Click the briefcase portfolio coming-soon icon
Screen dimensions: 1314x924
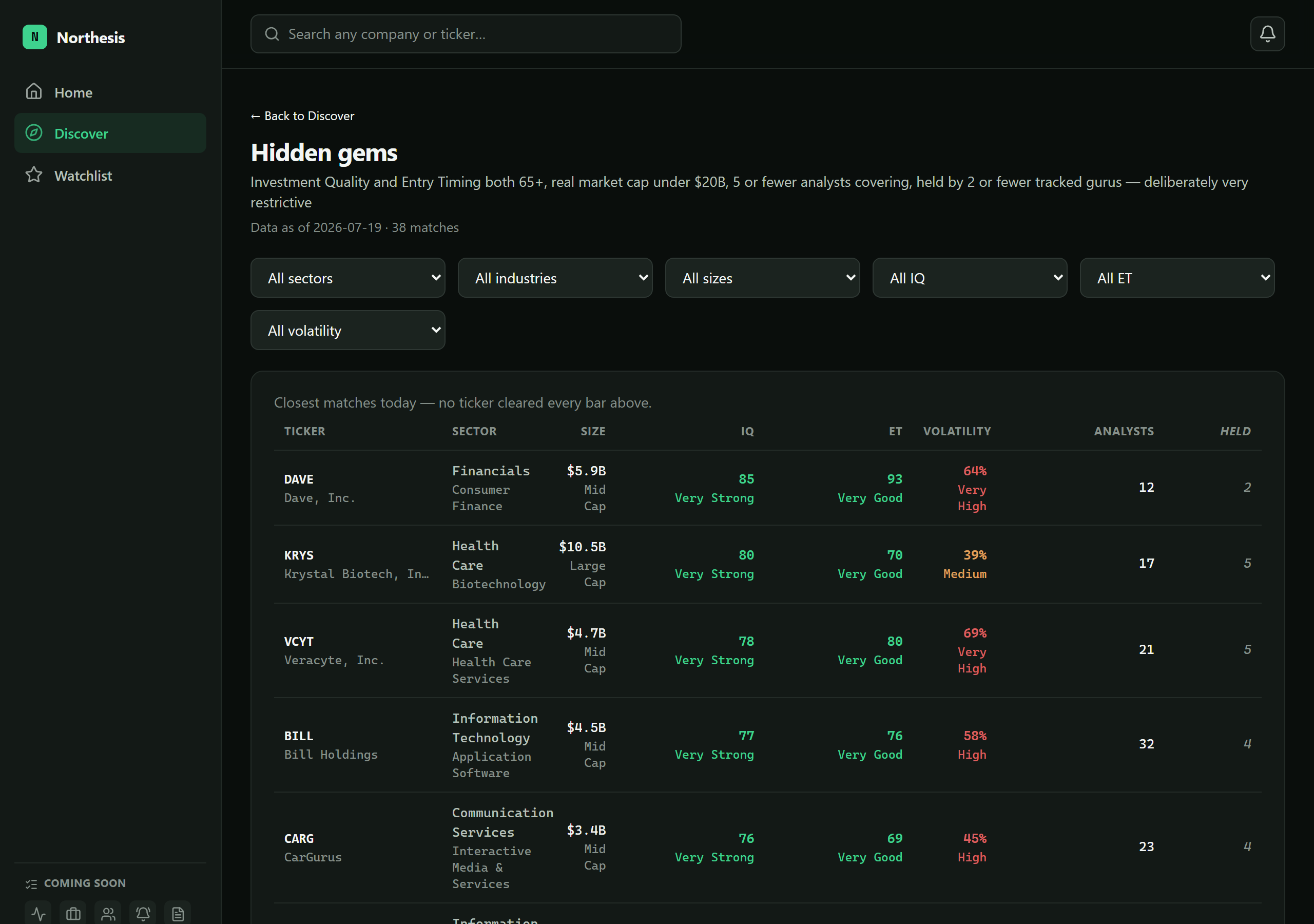[73, 913]
